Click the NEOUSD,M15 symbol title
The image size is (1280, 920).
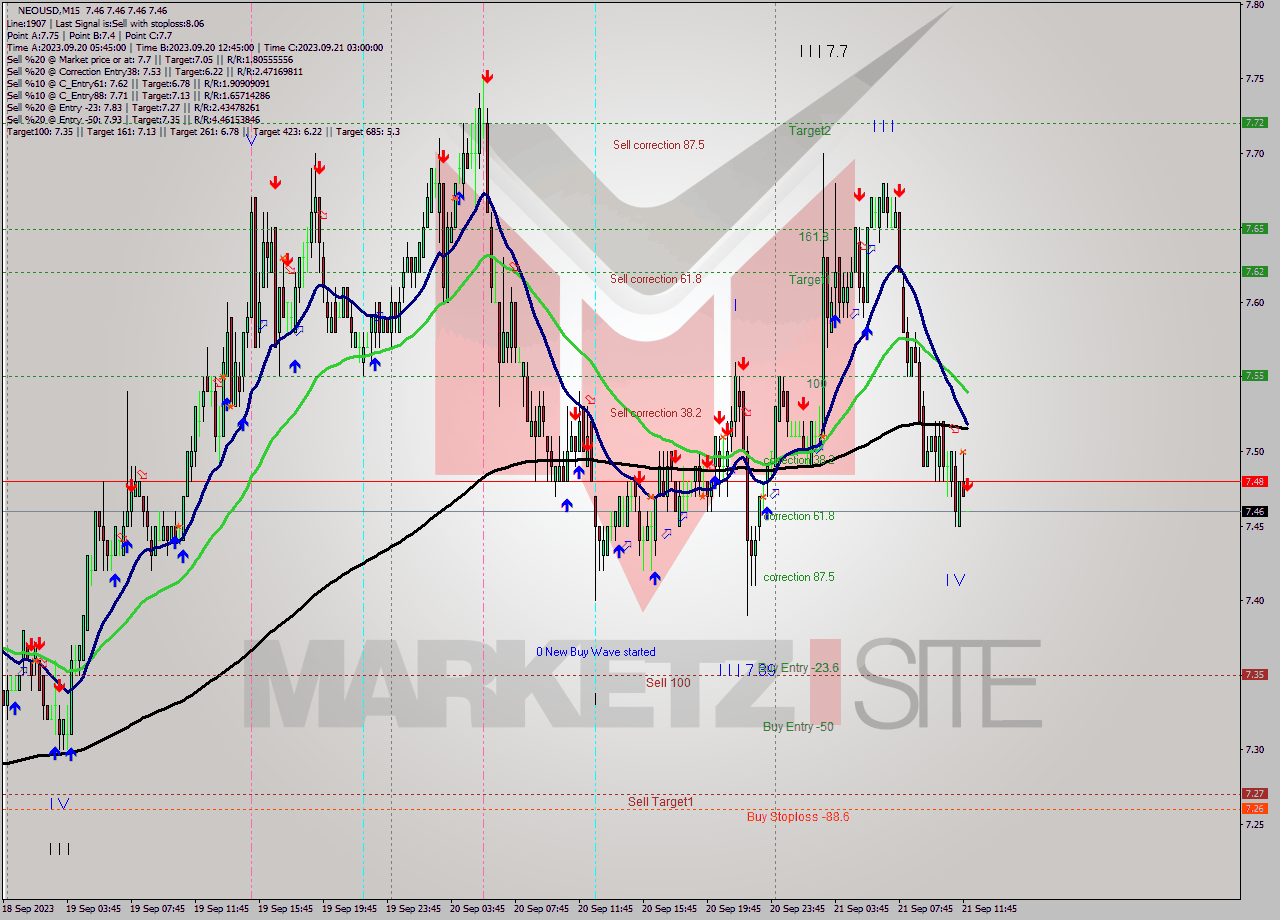coord(48,10)
